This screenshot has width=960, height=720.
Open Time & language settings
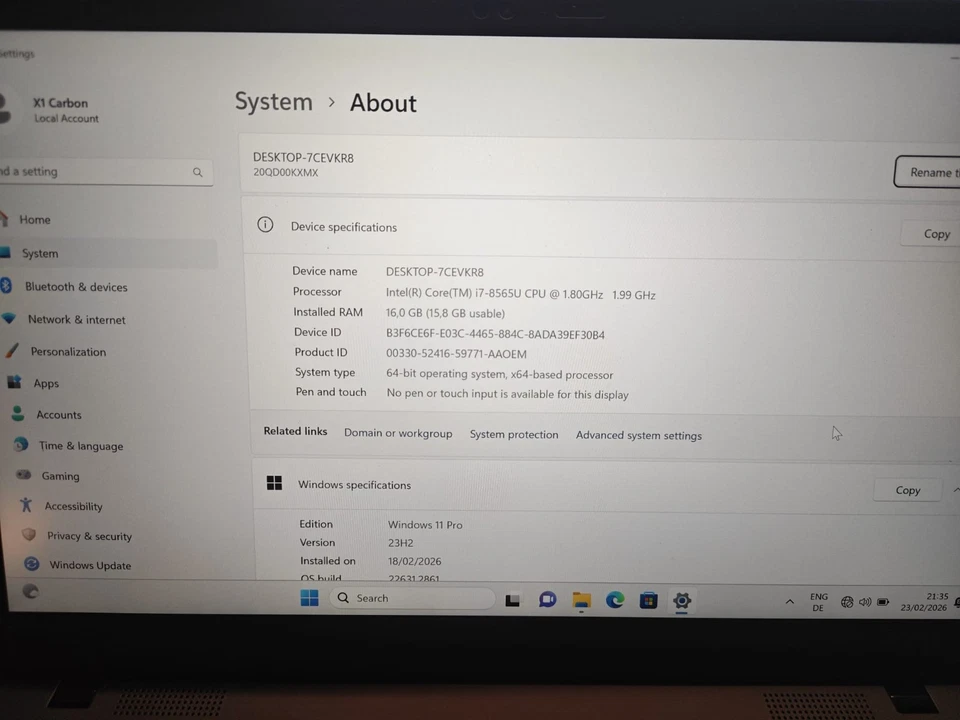(x=81, y=446)
